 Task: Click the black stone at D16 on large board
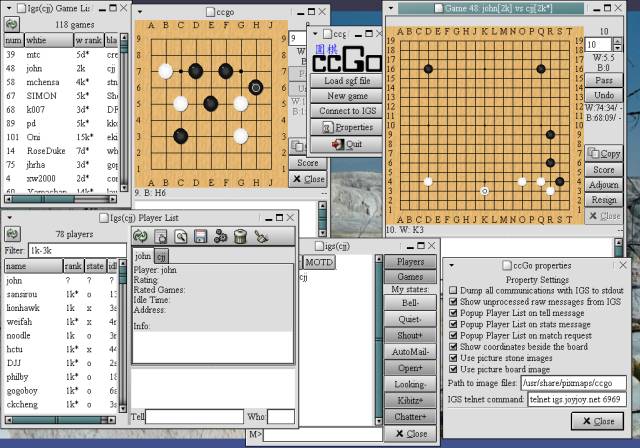(x=428, y=69)
